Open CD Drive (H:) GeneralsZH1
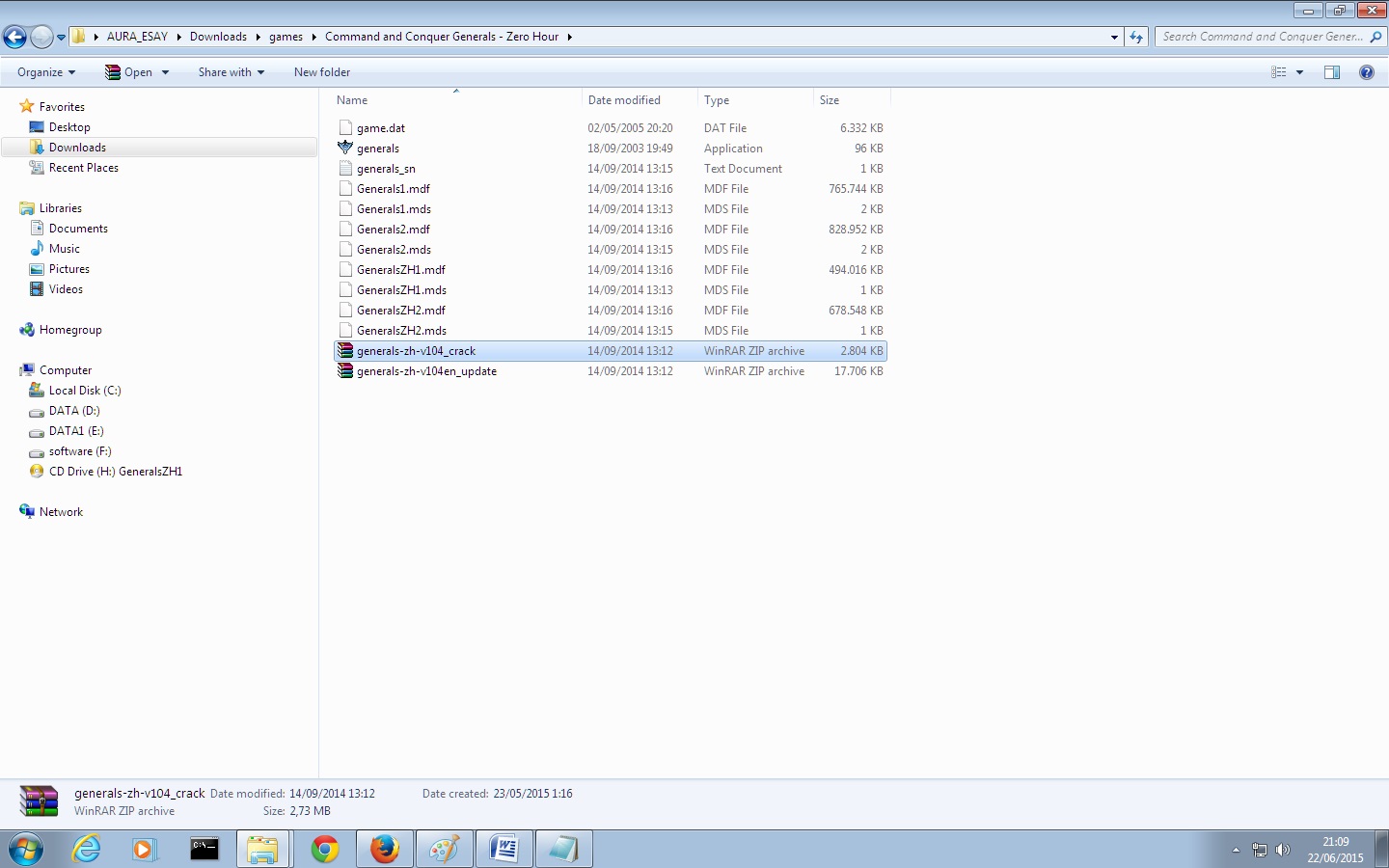 pos(116,472)
